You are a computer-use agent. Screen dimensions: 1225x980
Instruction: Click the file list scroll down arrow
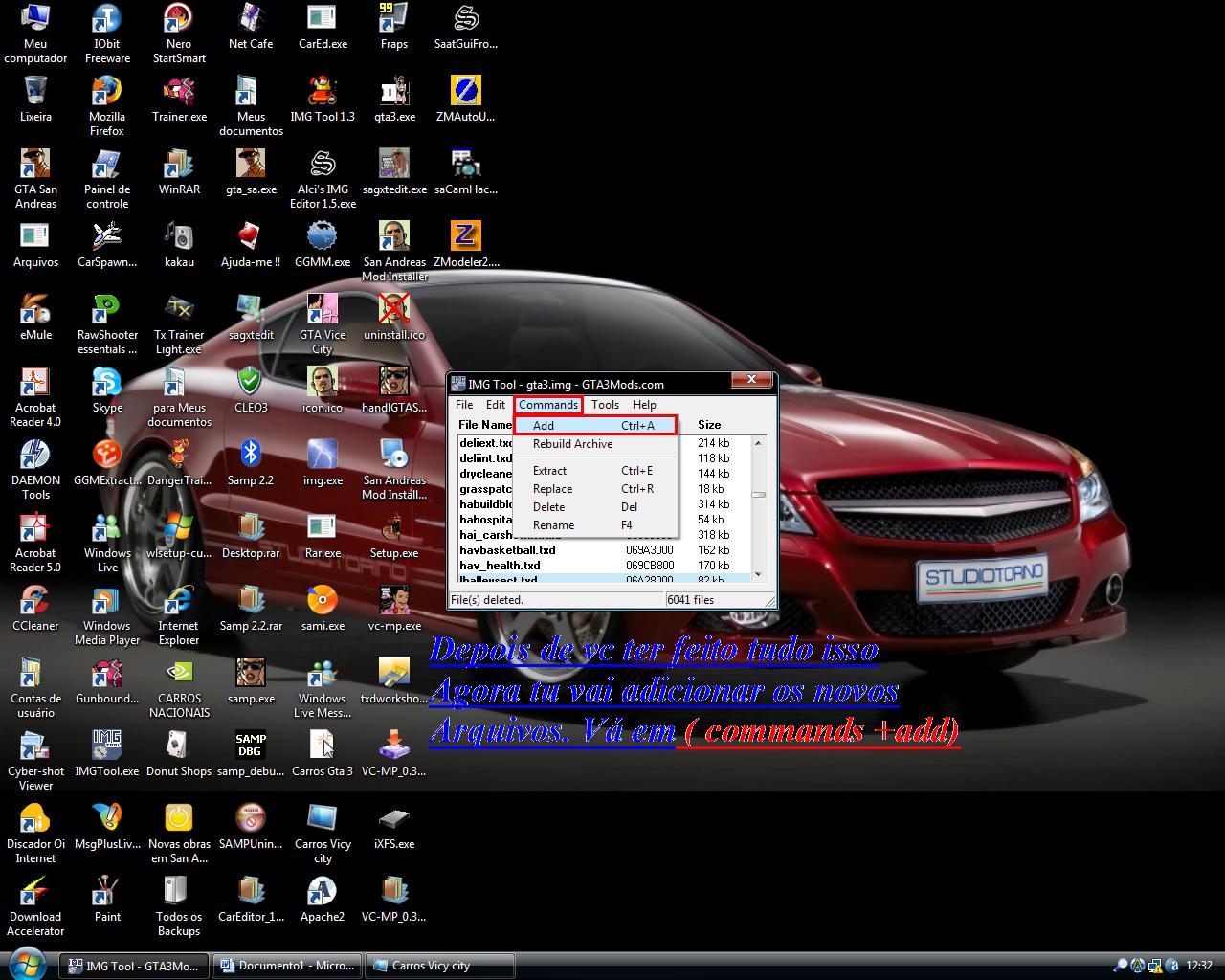(758, 574)
